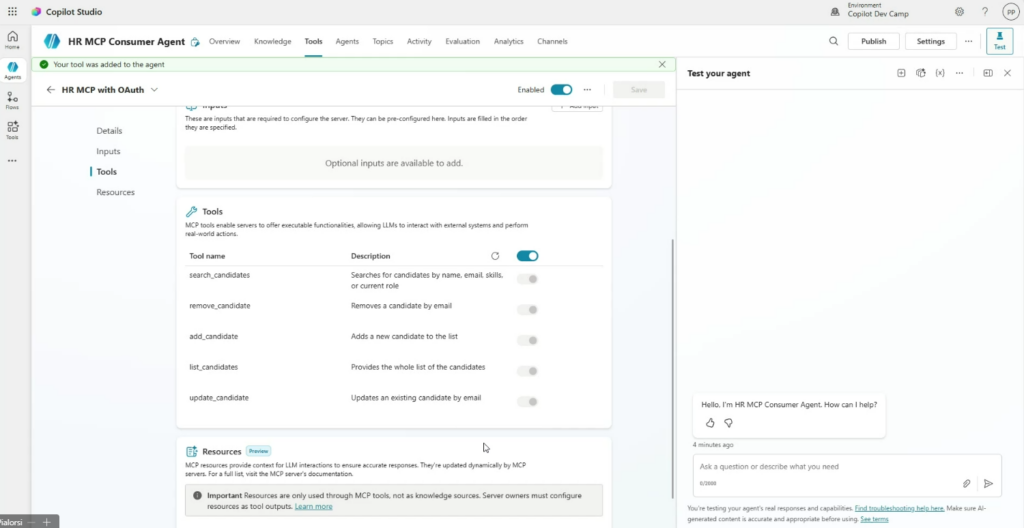Expand the HR MCP with OAuth dropdown chevron
Screen dimensions: 1024x528
[x=154, y=90]
